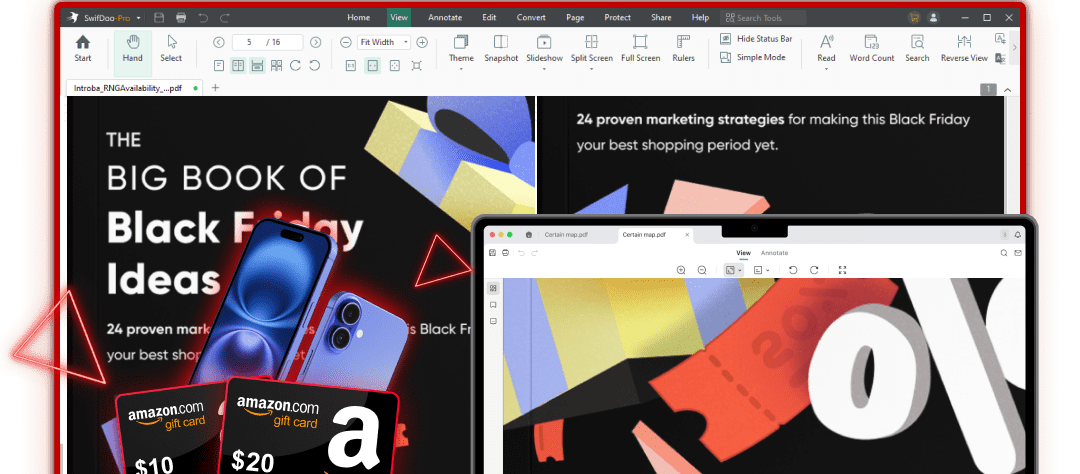Screen dimensions: 1080x474
Task: Click Reverse View
Action: [x=964, y=48]
